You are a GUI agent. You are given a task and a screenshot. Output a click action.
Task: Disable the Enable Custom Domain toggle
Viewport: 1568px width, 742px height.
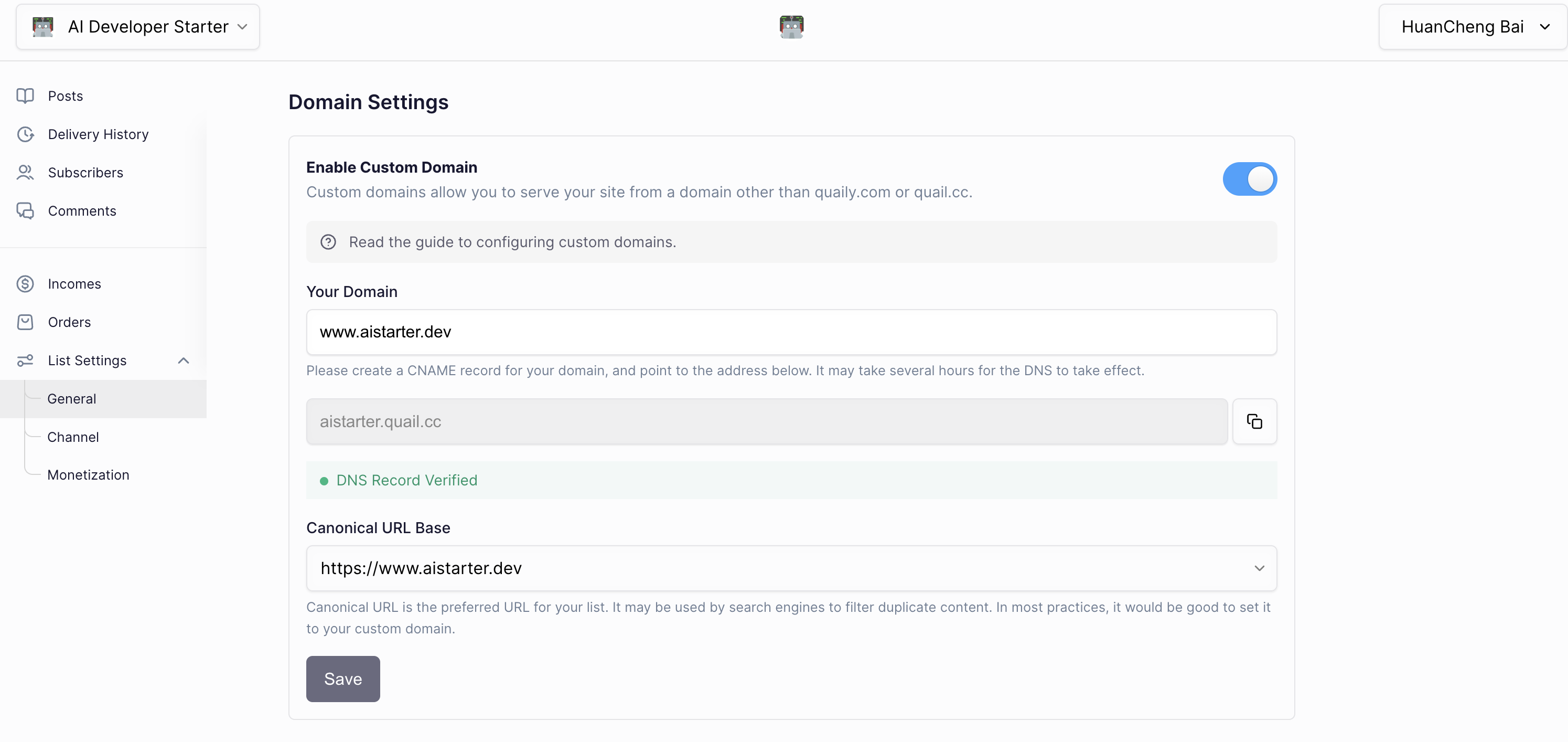(x=1249, y=179)
